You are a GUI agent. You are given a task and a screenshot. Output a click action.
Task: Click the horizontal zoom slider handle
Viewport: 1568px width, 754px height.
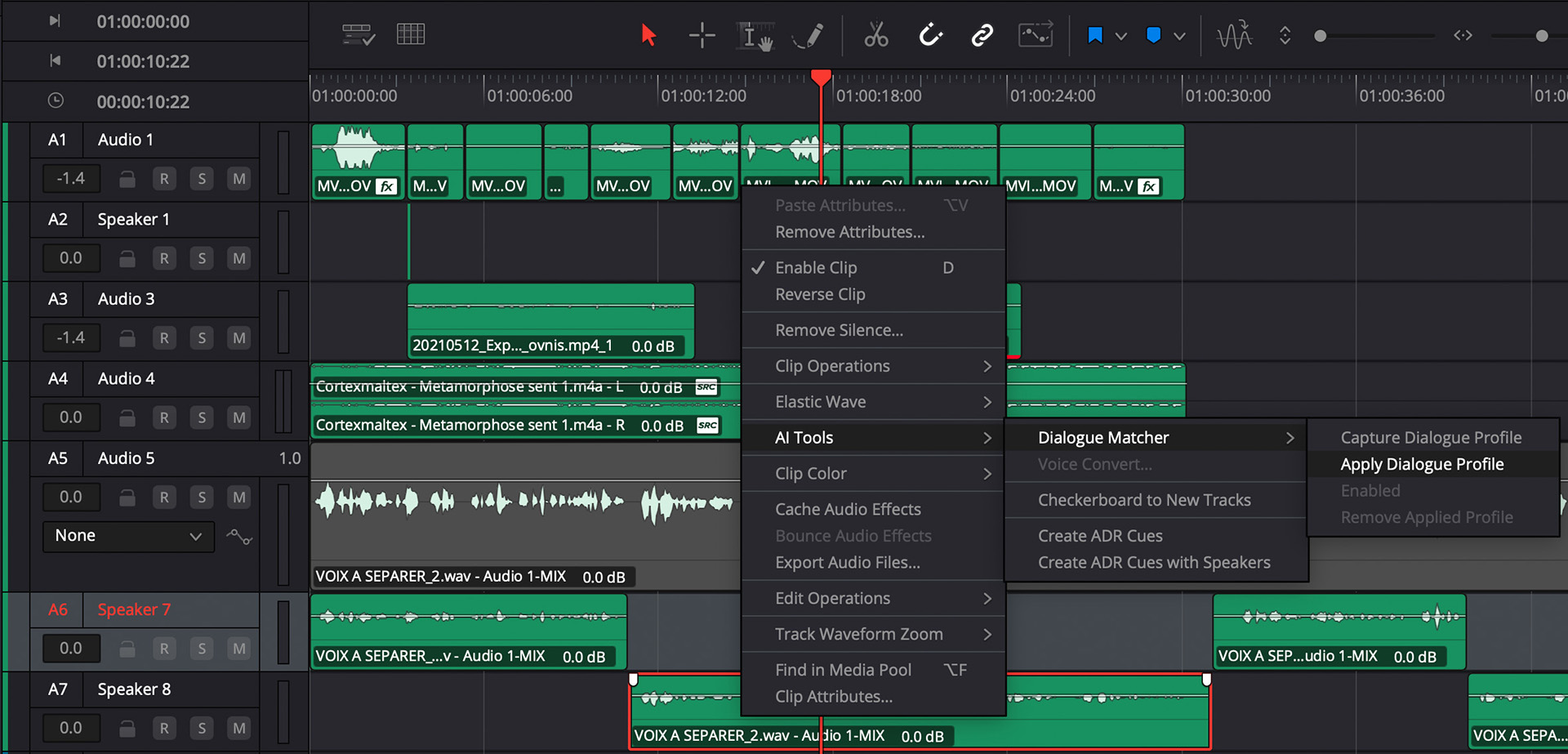(x=1541, y=36)
